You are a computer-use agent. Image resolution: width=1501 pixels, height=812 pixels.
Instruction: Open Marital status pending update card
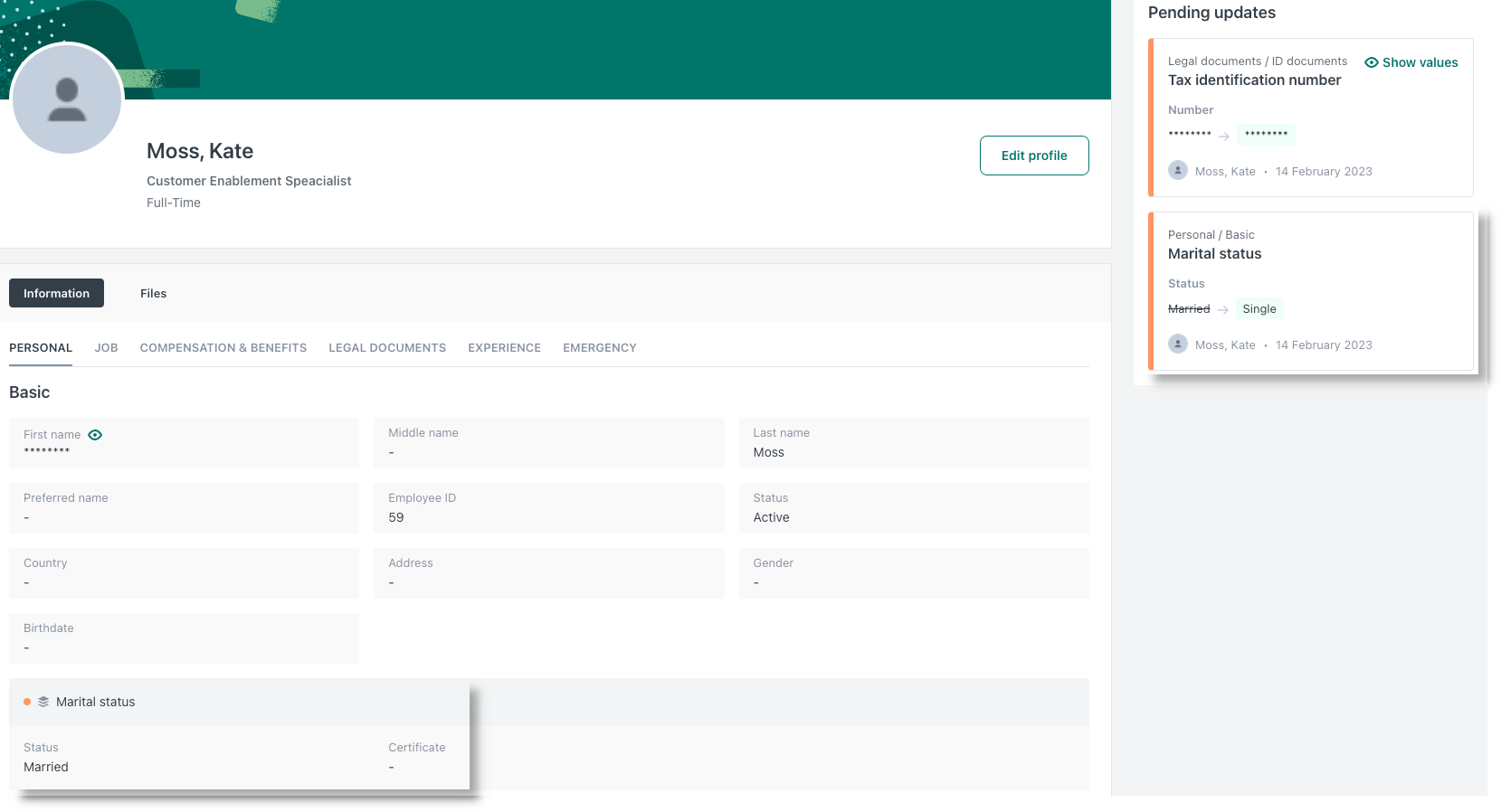[x=1311, y=291]
